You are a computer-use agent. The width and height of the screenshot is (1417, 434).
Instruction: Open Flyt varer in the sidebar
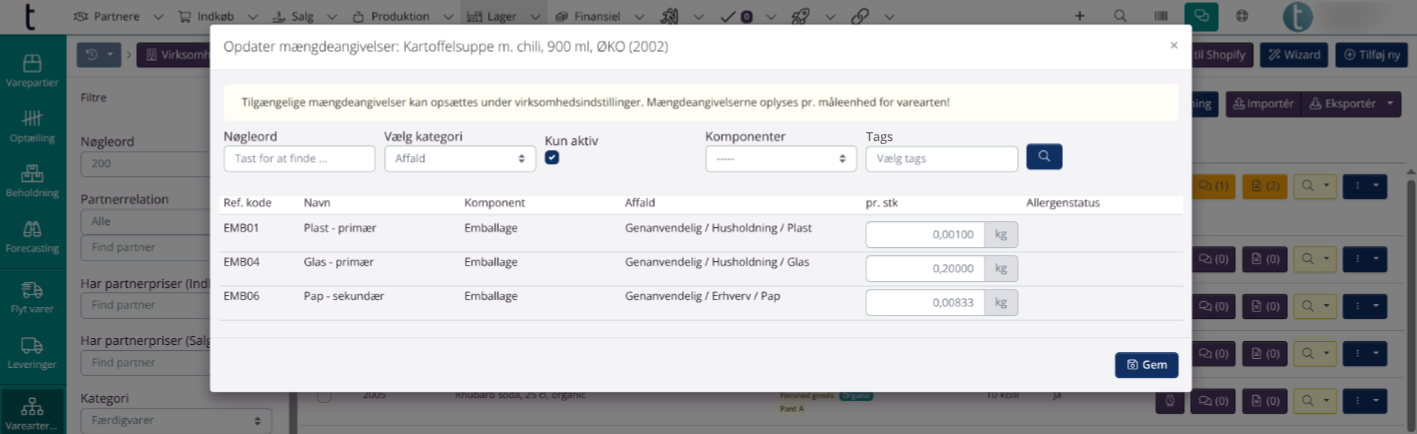(x=32, y=298)
